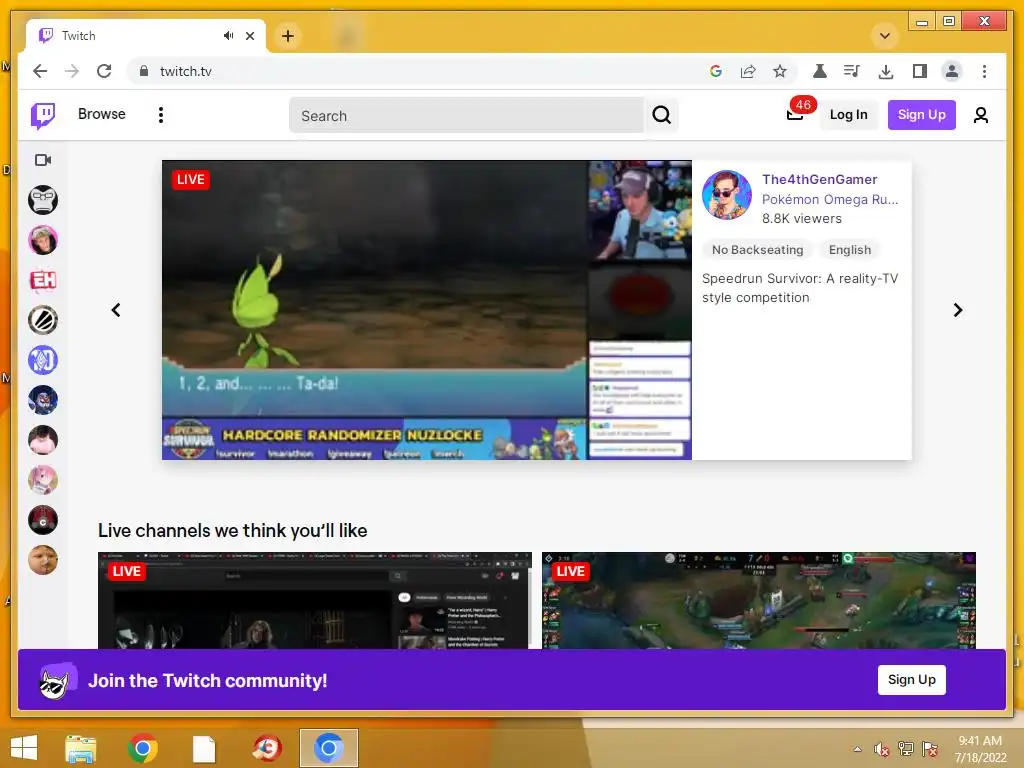This screenshot has width=1024, height=768.
Task: Play the featured Hardcore Randomizer Nuzlocke stream
Action: (x=426, y=310)
